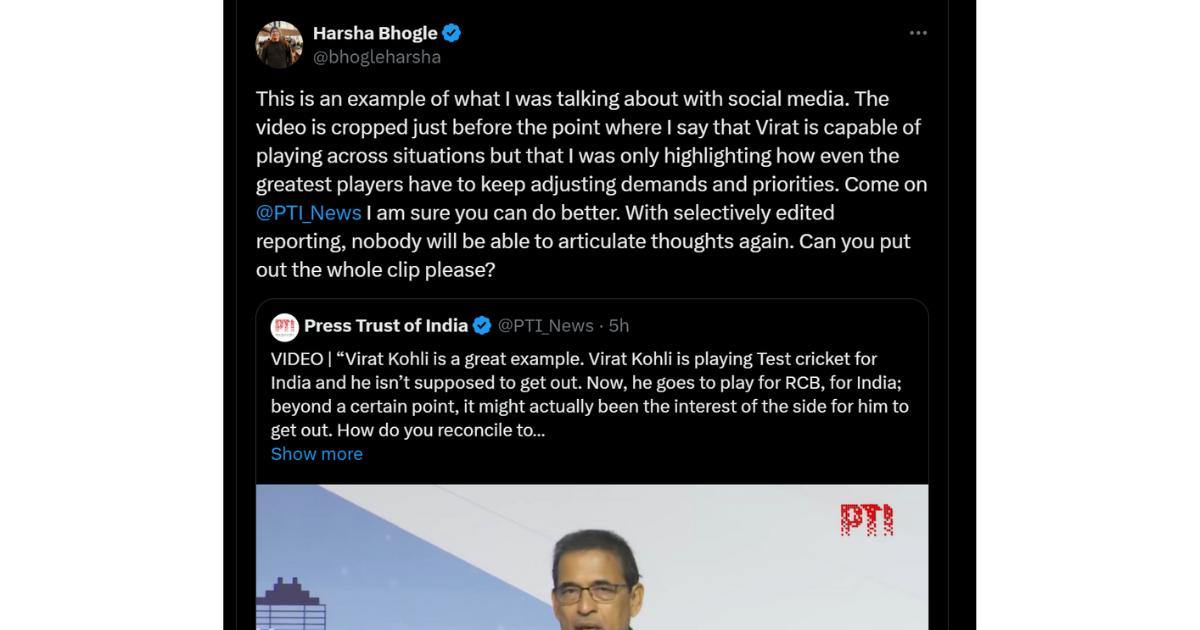Screen dimensions: 1200x630
Task: Click the Harsha Bhogle display name
Action: (x=375, y=33)
